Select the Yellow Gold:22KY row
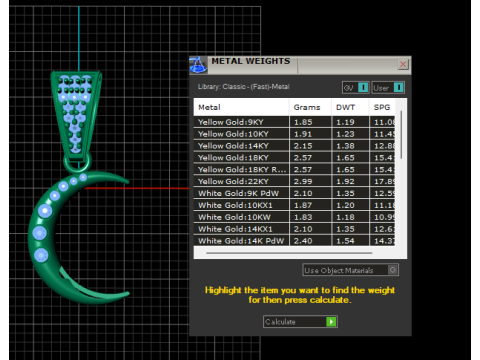Viewport: 480px width, 360px height. pyautogui.click(x=294, y=181)
